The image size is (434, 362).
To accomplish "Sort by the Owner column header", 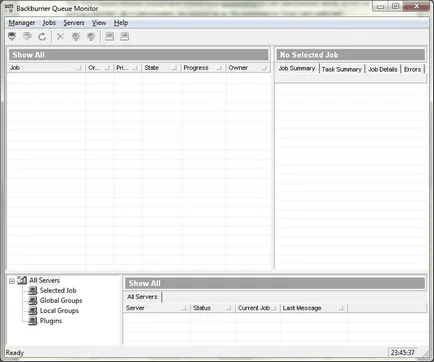I will tap(248, 68).
